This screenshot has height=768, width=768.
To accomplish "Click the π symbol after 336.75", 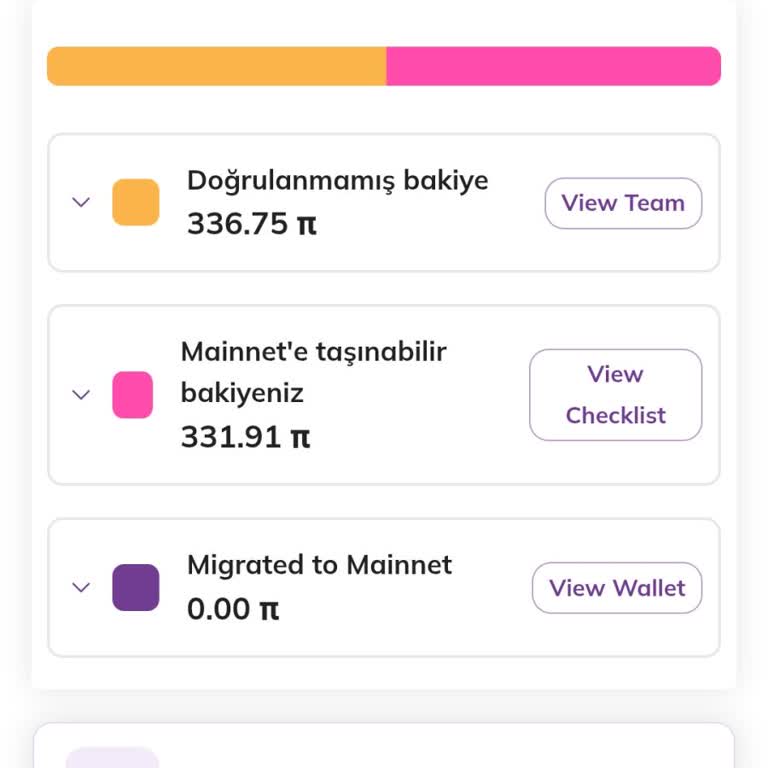I will (x=306, y=225).
